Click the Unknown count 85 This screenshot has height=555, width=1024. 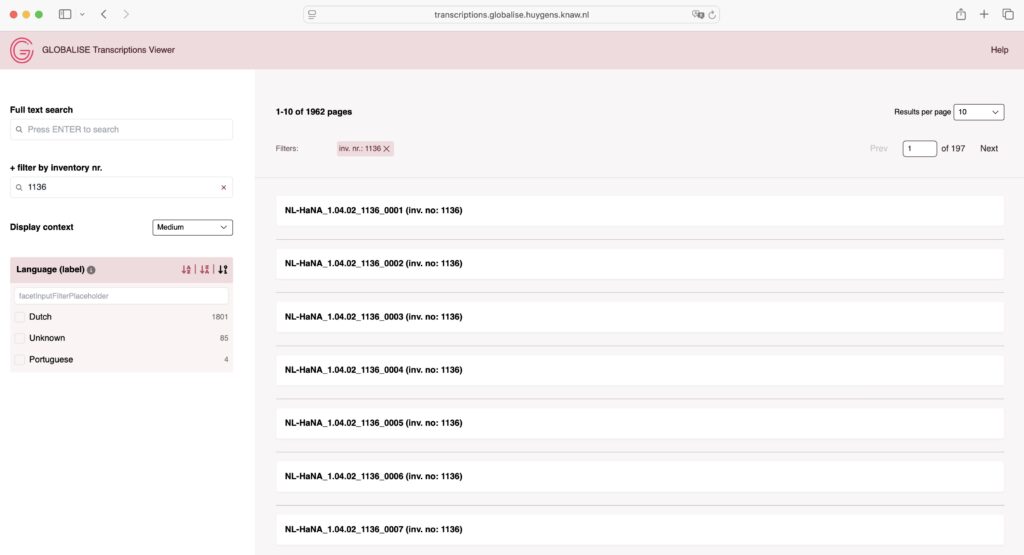(224, 338)
